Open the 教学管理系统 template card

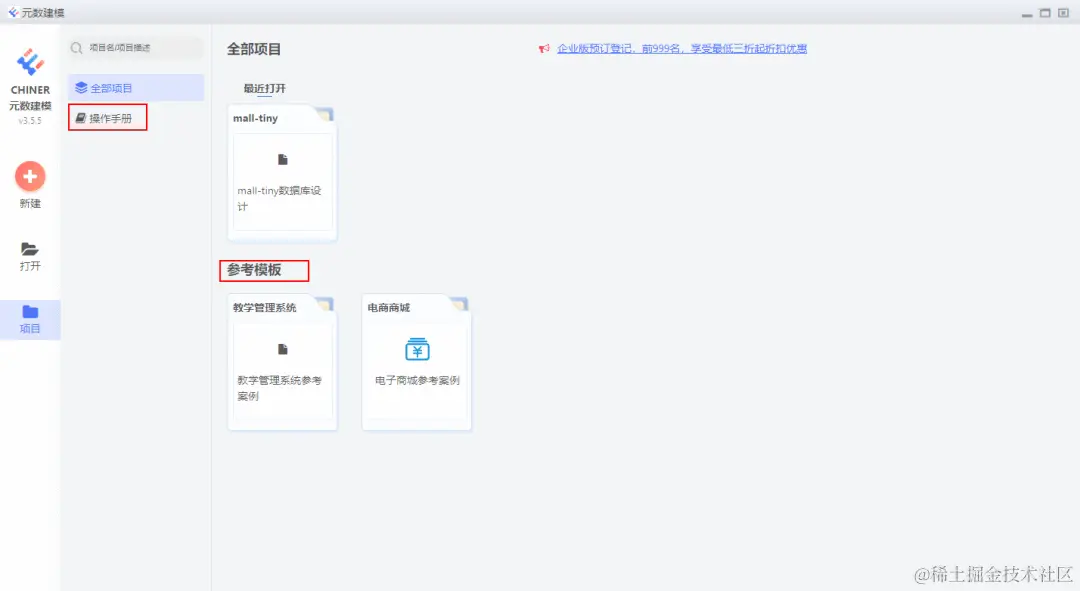click(281, 362)
